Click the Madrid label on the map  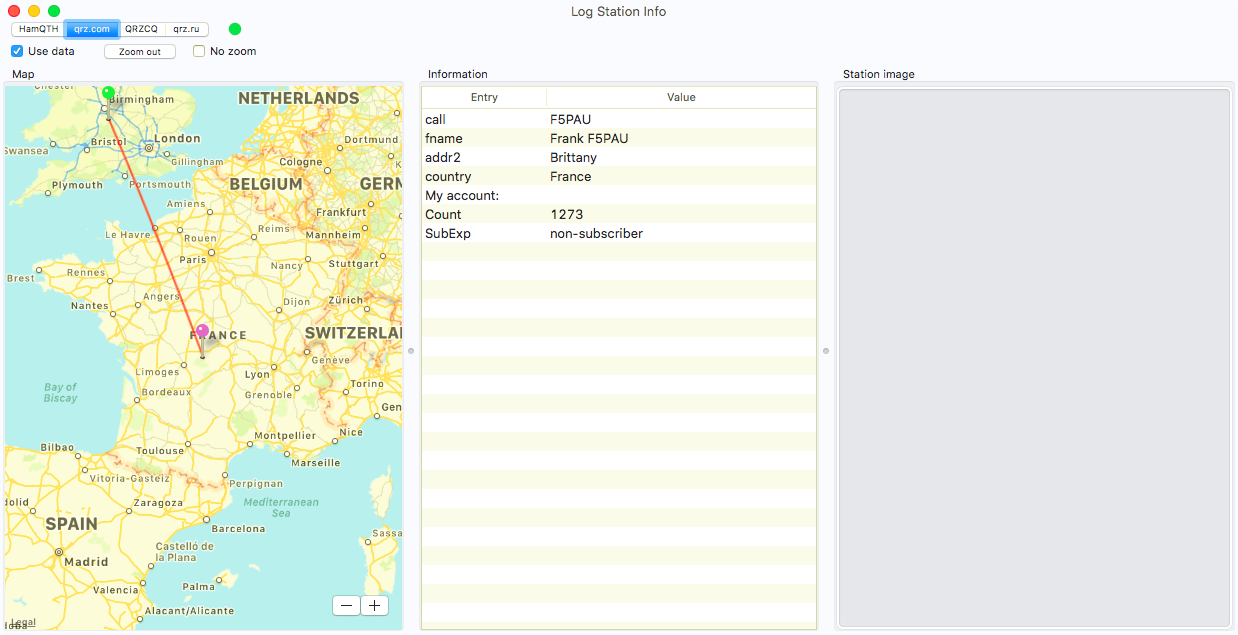[86, 562]
